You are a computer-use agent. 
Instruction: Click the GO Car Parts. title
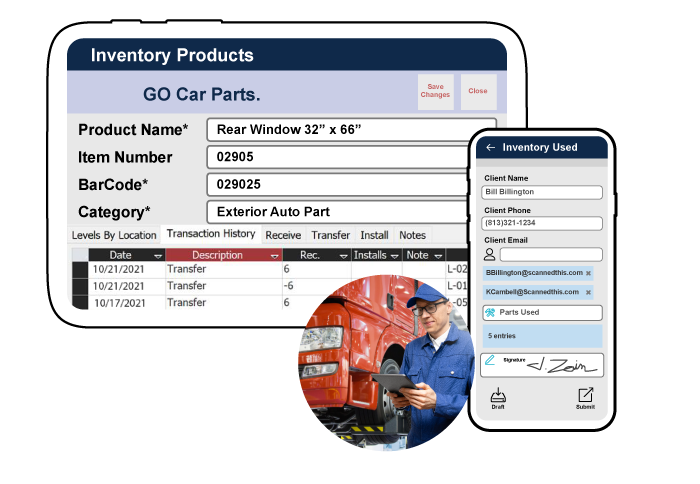202,95
